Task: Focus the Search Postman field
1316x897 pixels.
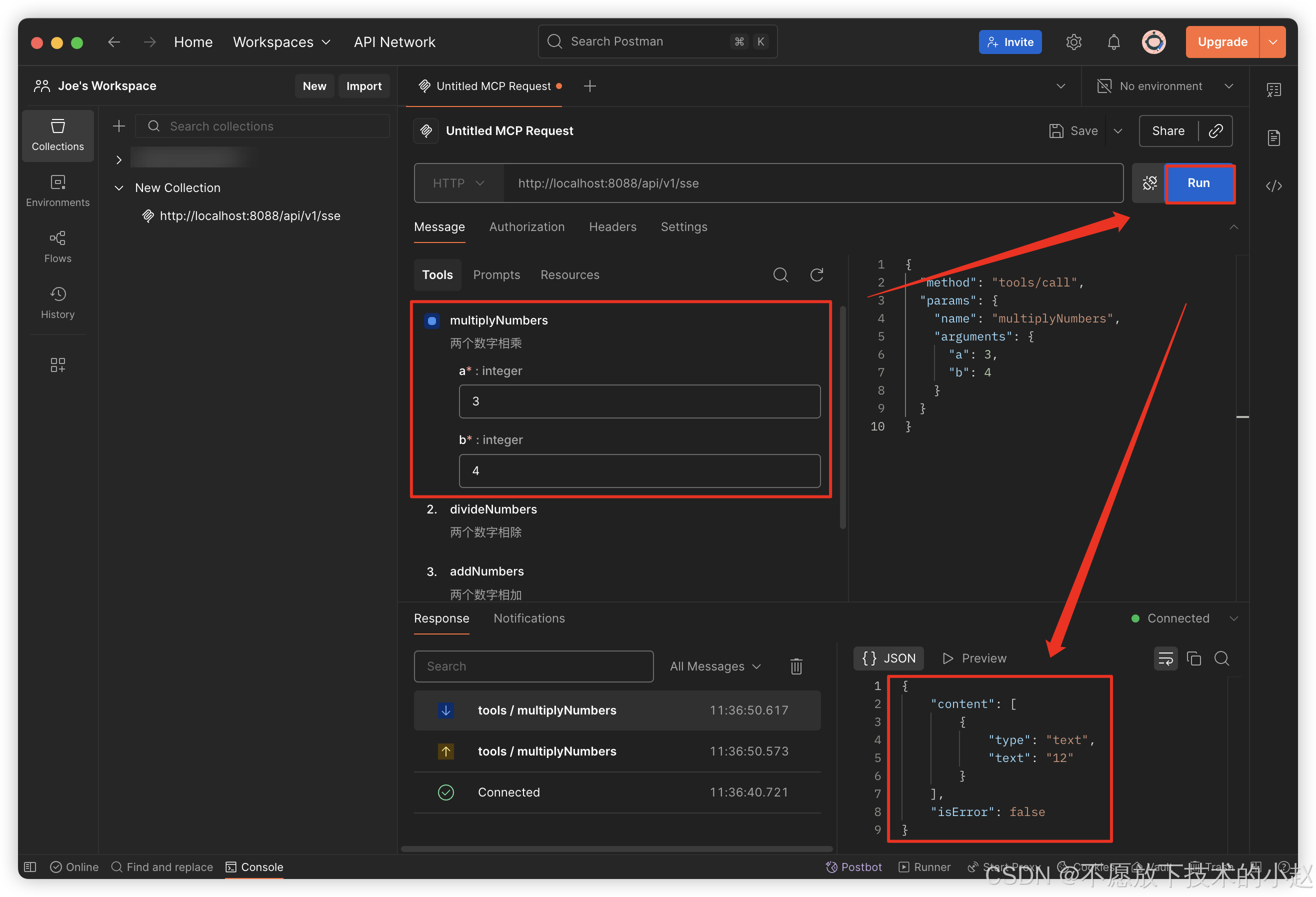Action: [657, 41]
